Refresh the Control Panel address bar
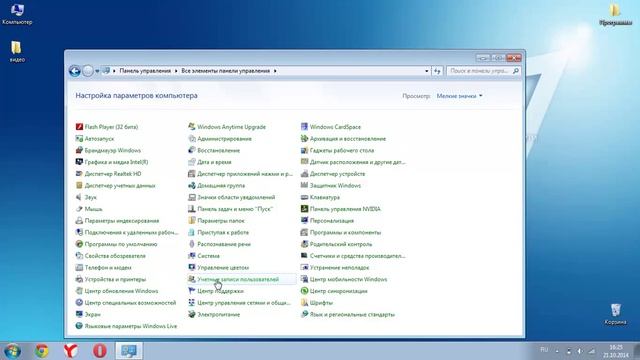The height and width of the screenshot is (360, 640). pos(437,71)
